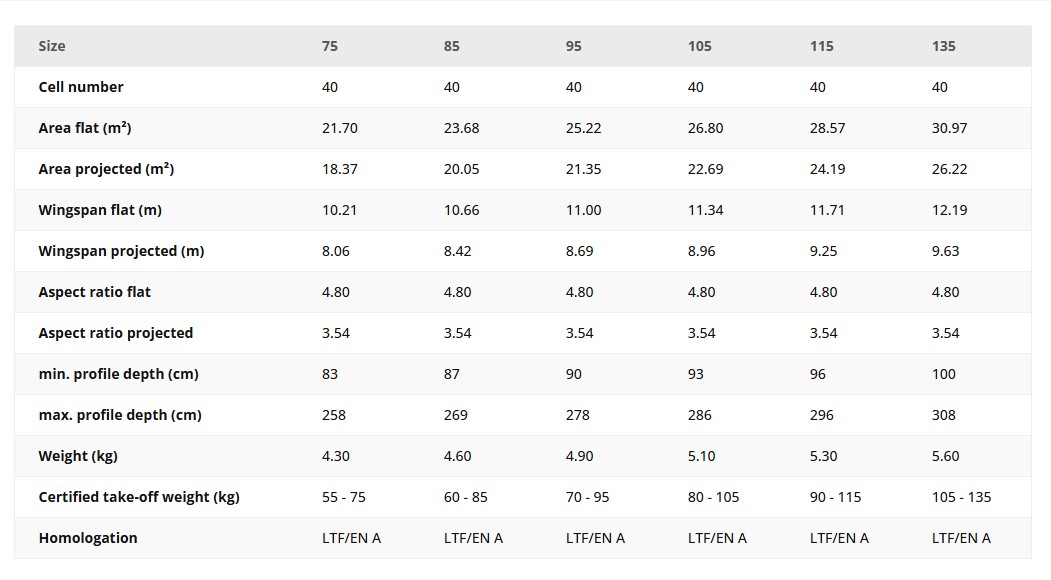1051x580 pixels.
Task: Click the 55 - 75 take-off weight cell
Action: coord(344,497)
